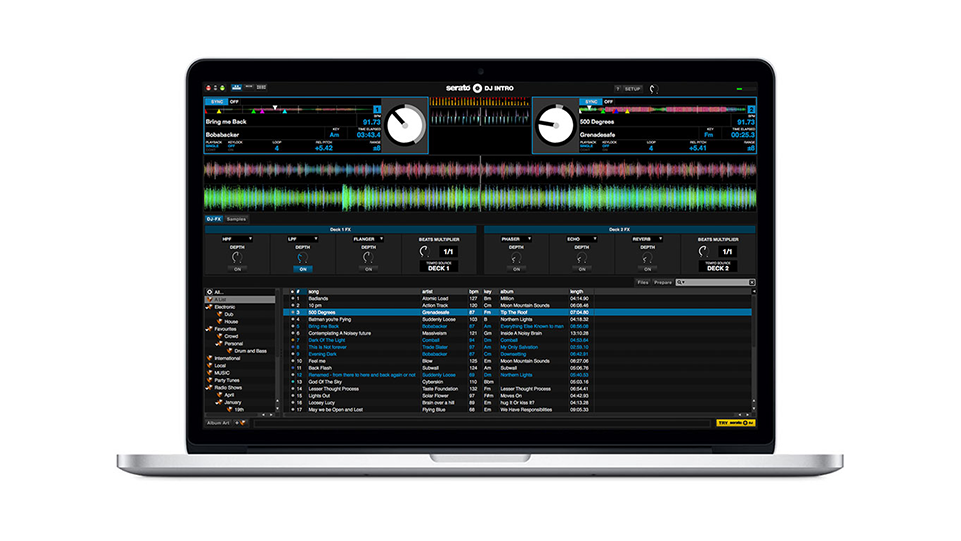Screen dimensions: 961x541
Task: Click the LPF depth knob
Action: click(303, 258)
